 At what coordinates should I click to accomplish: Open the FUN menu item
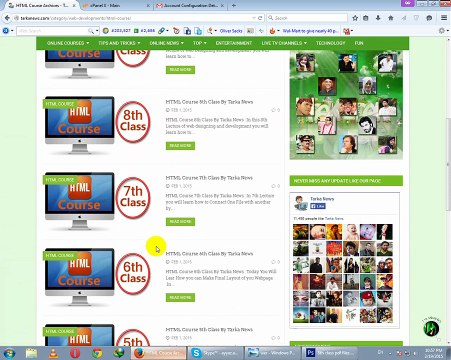[x=359, y=43]
